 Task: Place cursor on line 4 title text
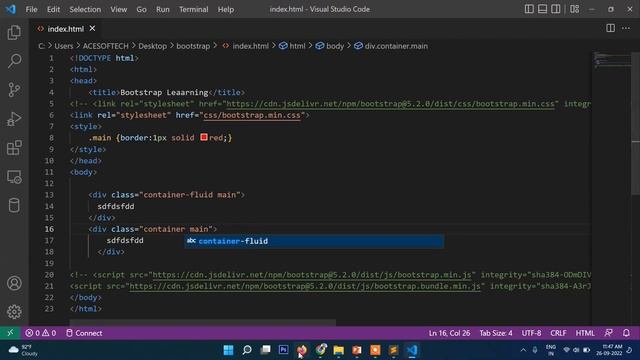click(164, 92)
